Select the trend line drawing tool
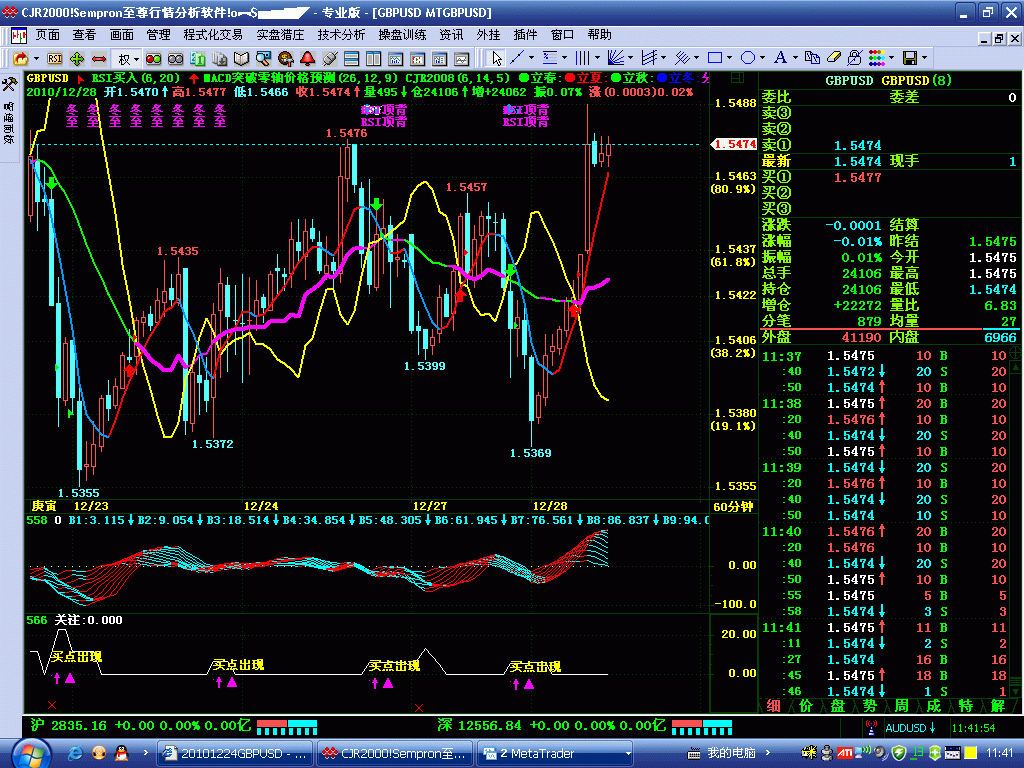This screenshot has height=768, width=1024. (517, 58)
